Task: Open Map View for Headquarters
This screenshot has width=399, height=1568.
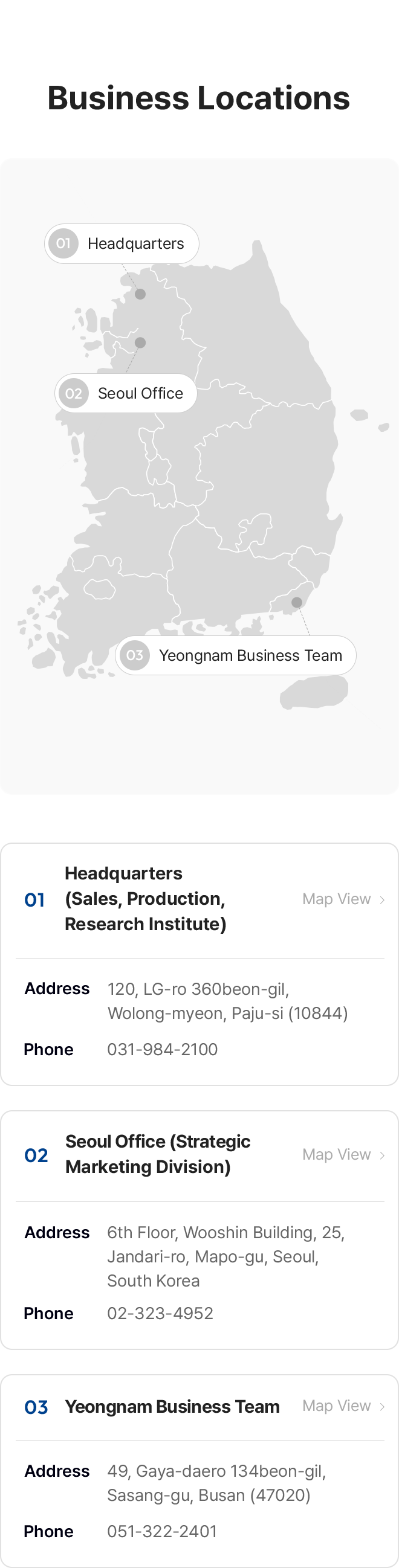Action: pos(343,899)
